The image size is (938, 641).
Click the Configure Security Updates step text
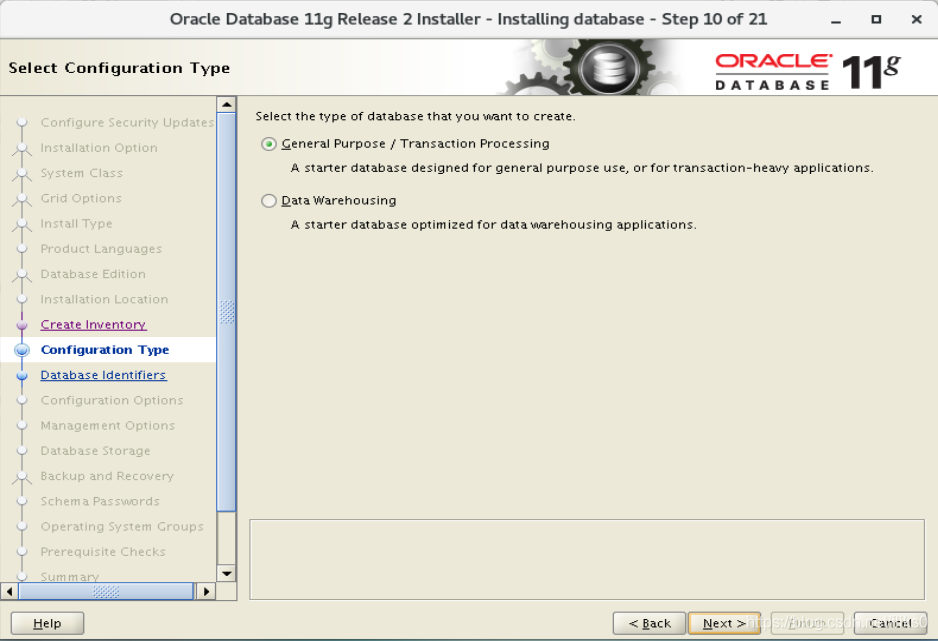127,122
